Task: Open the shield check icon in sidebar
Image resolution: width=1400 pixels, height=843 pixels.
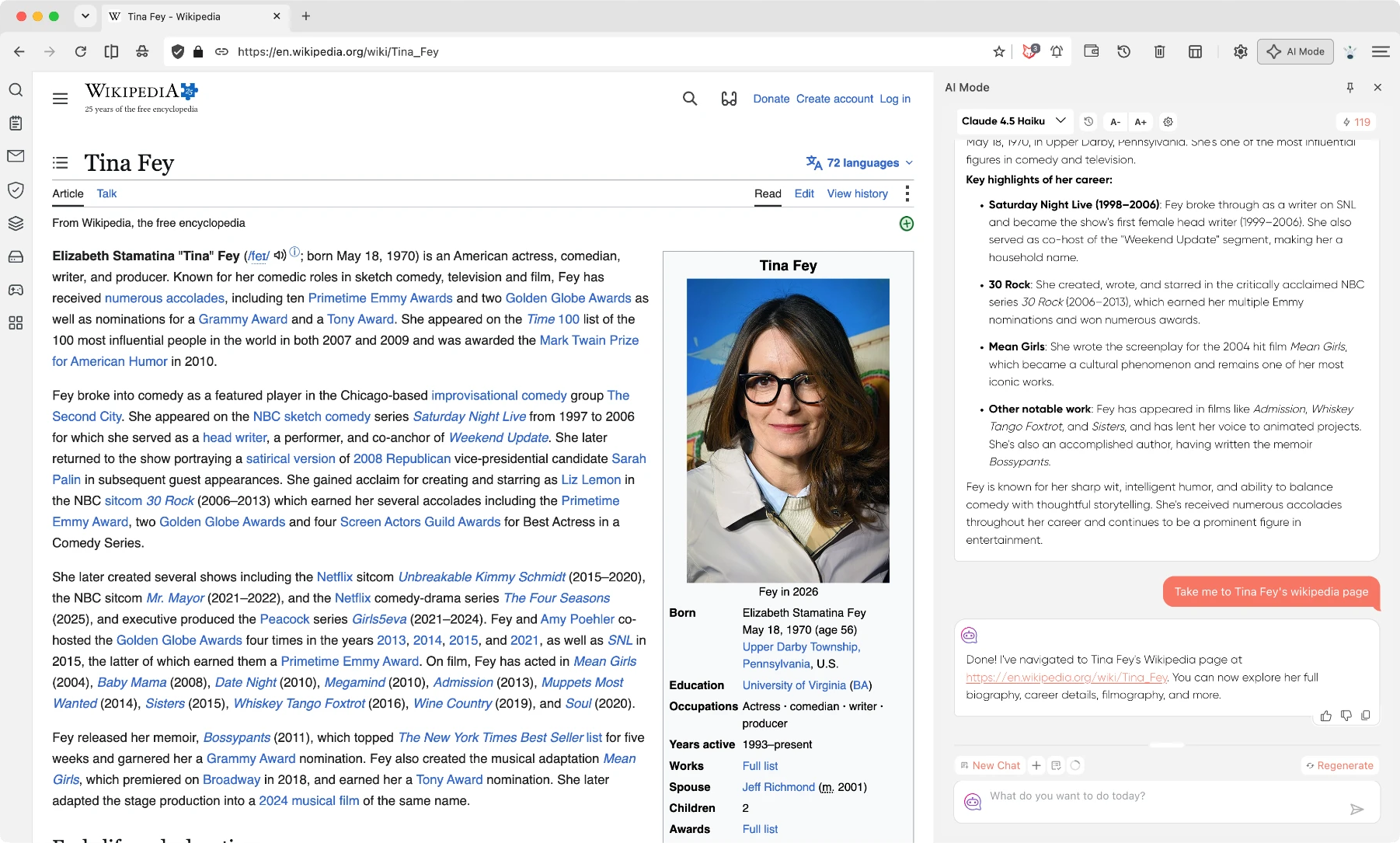Action: coord(16,190)
